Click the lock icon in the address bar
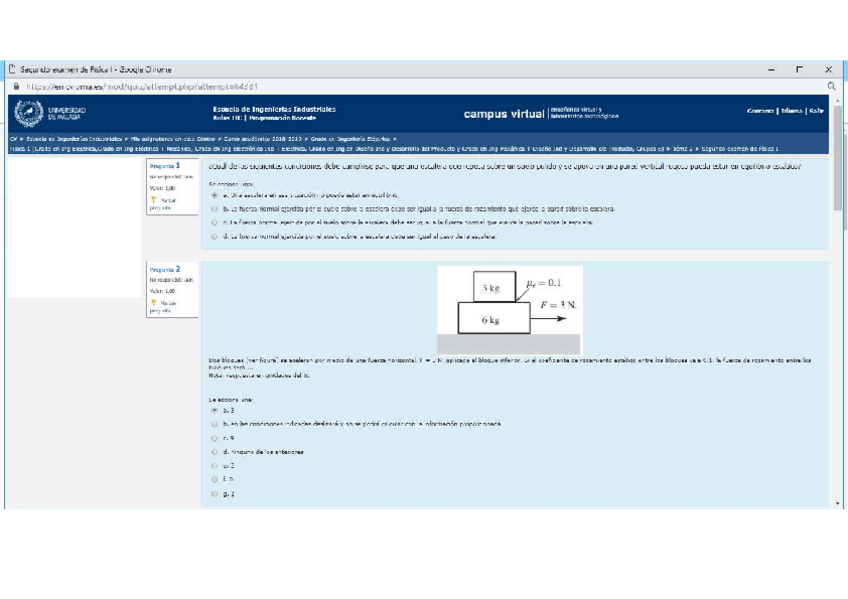The height and width of the screenshot is (599, 848). coord(16,86)
